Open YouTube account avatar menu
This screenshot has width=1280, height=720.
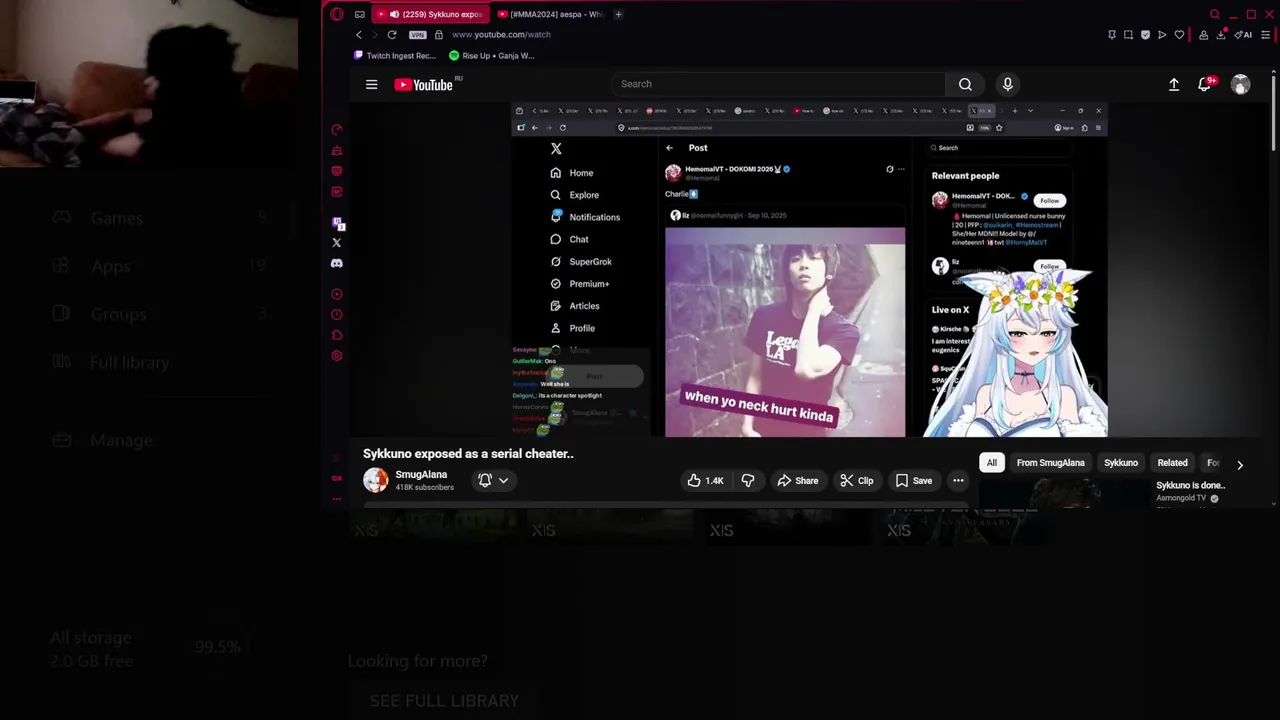[1240, 85]
